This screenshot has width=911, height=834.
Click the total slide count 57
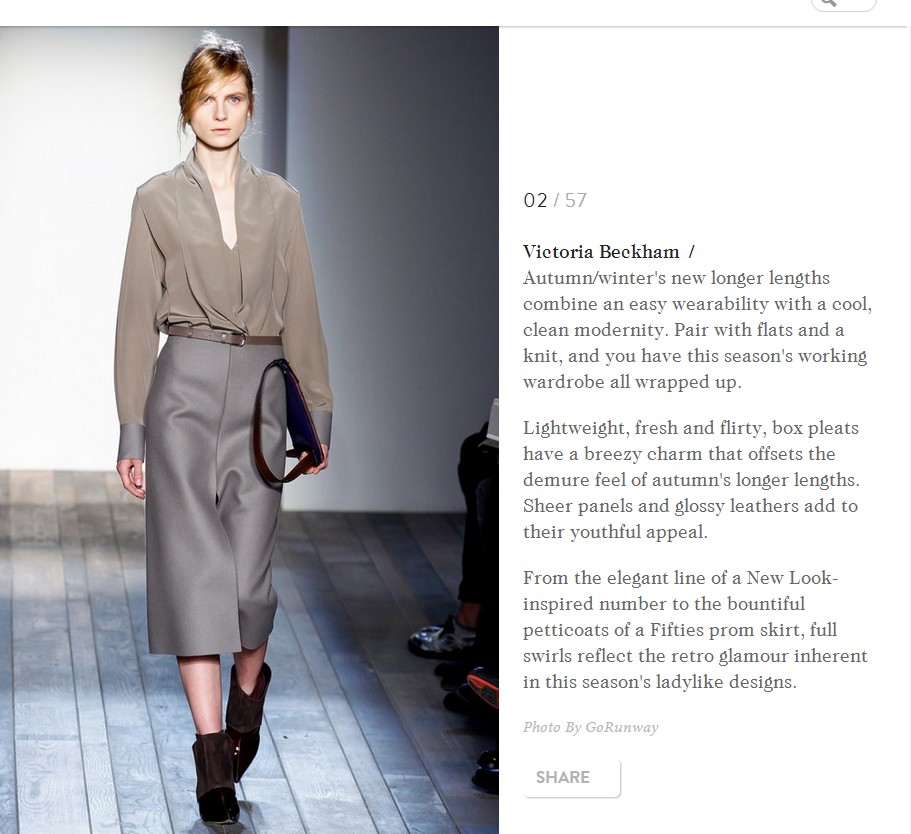(576, 201)
